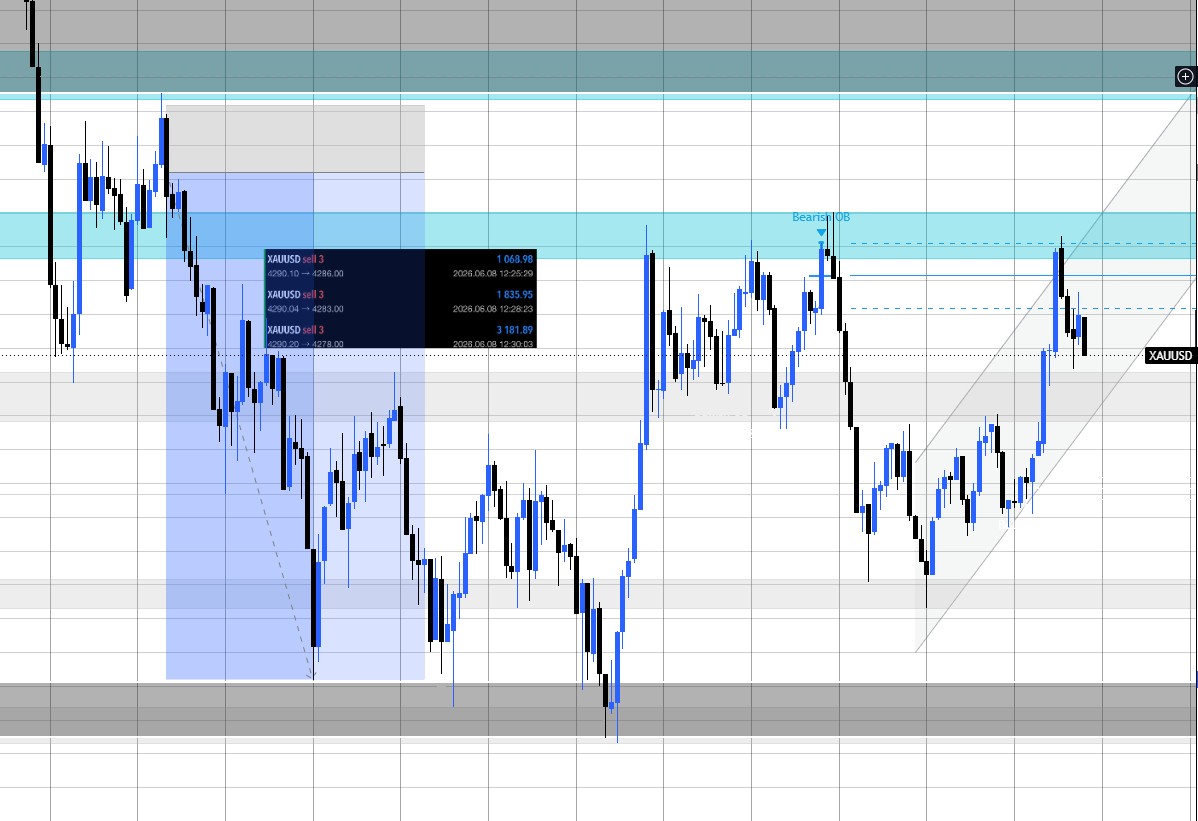Click the timestamp 2026.06.08 12:28:23
This screenshot has width=1198, height=821.
[493, 309]
